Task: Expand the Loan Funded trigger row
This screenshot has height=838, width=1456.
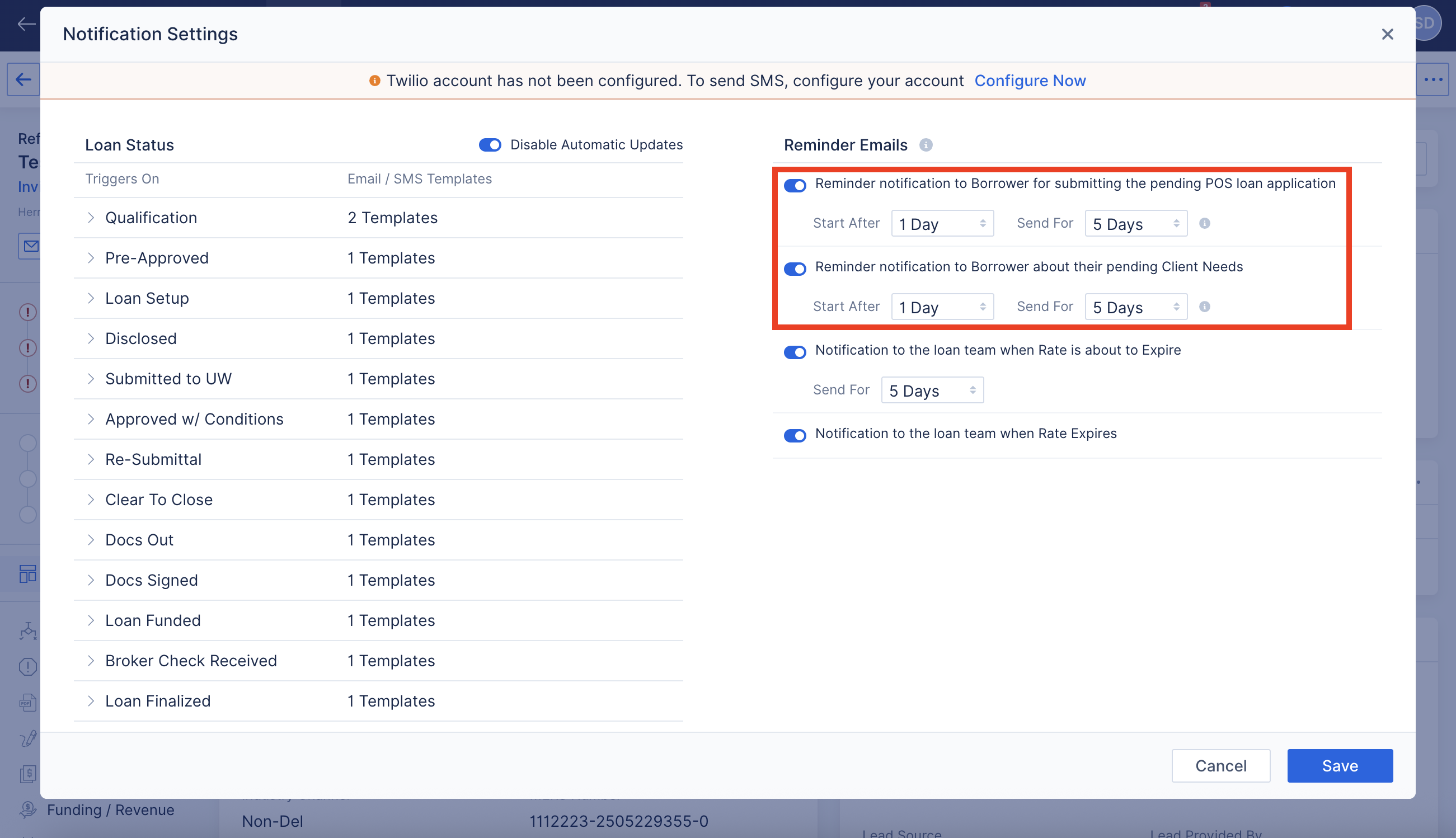Action: coord(91,620)
